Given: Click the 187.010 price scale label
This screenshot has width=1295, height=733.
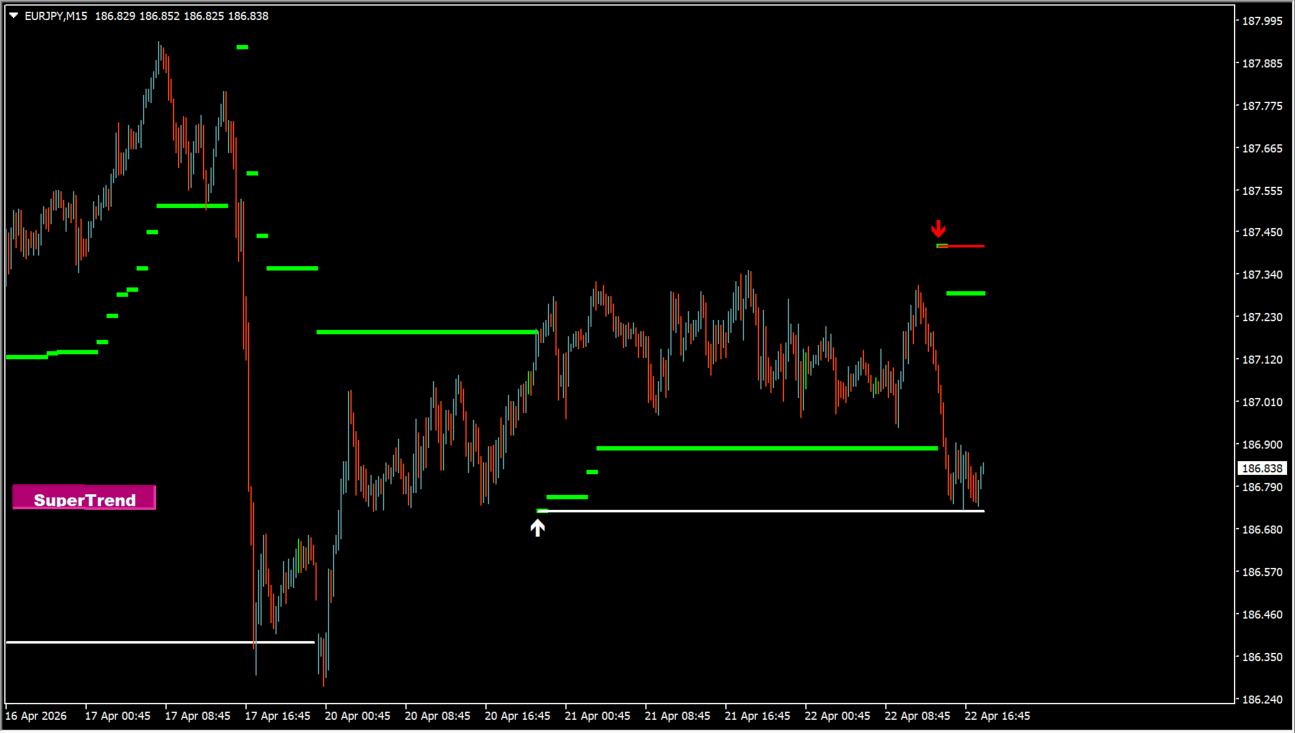Looking at the screenshot, I should coord(1261,402).
